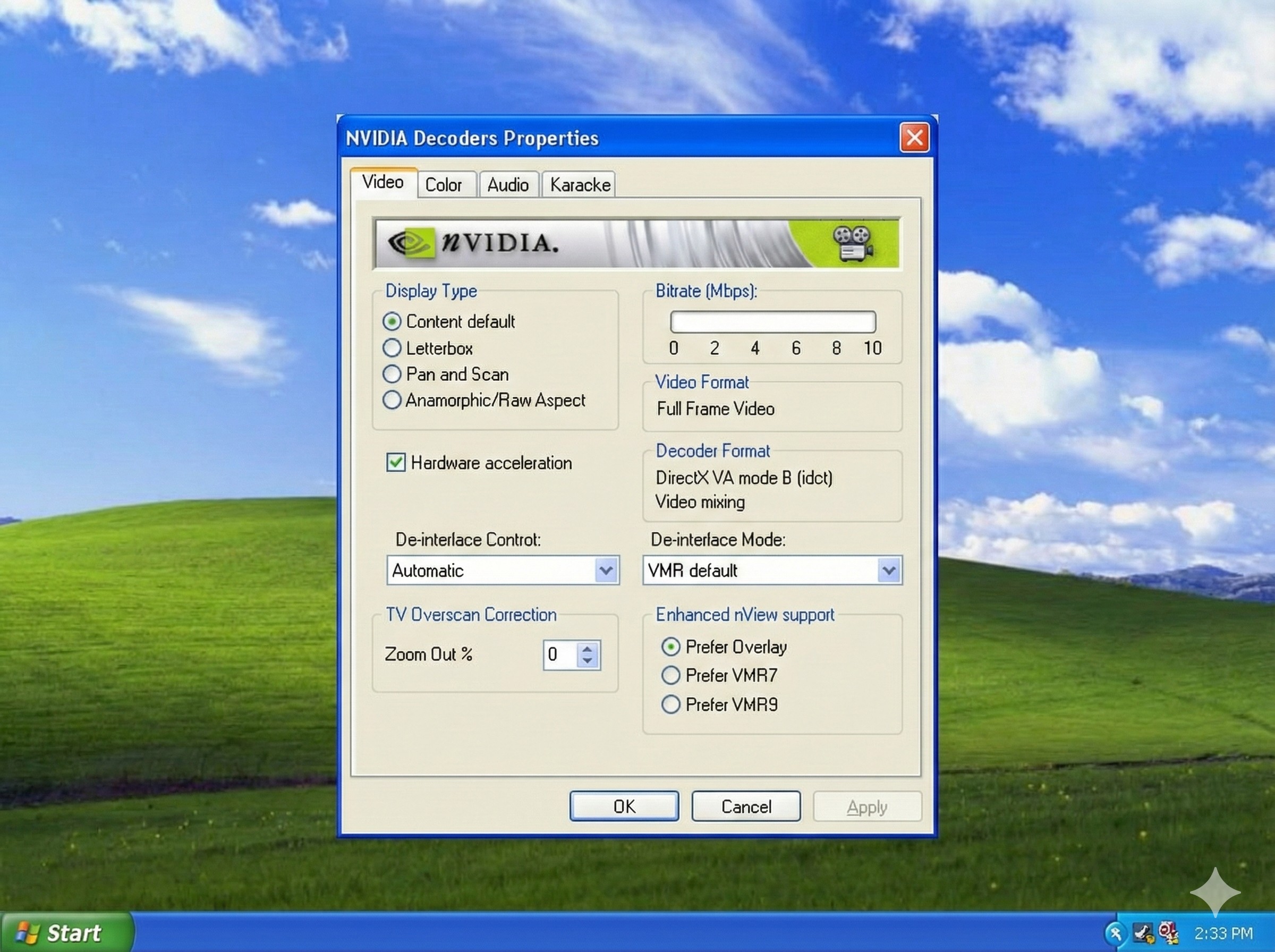
Task: Select Prefer VMR9 under Enhanced nView support
Action: coord(670,704)
